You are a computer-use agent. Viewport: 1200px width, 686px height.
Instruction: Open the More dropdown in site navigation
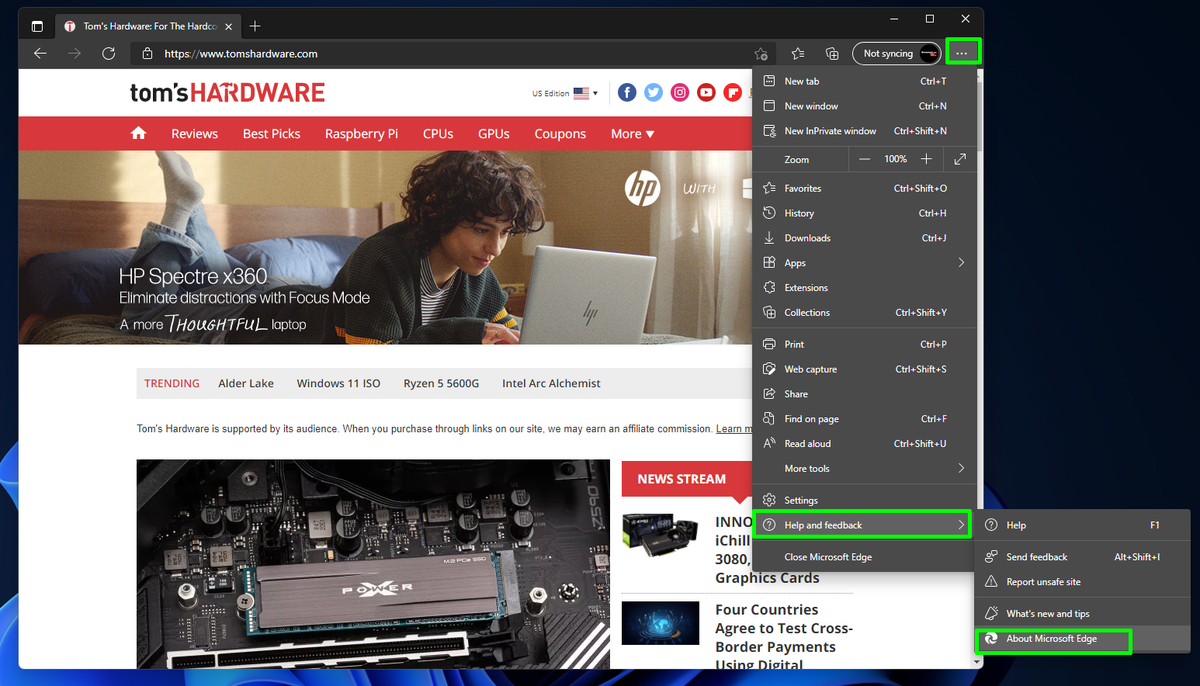(632, 134)
